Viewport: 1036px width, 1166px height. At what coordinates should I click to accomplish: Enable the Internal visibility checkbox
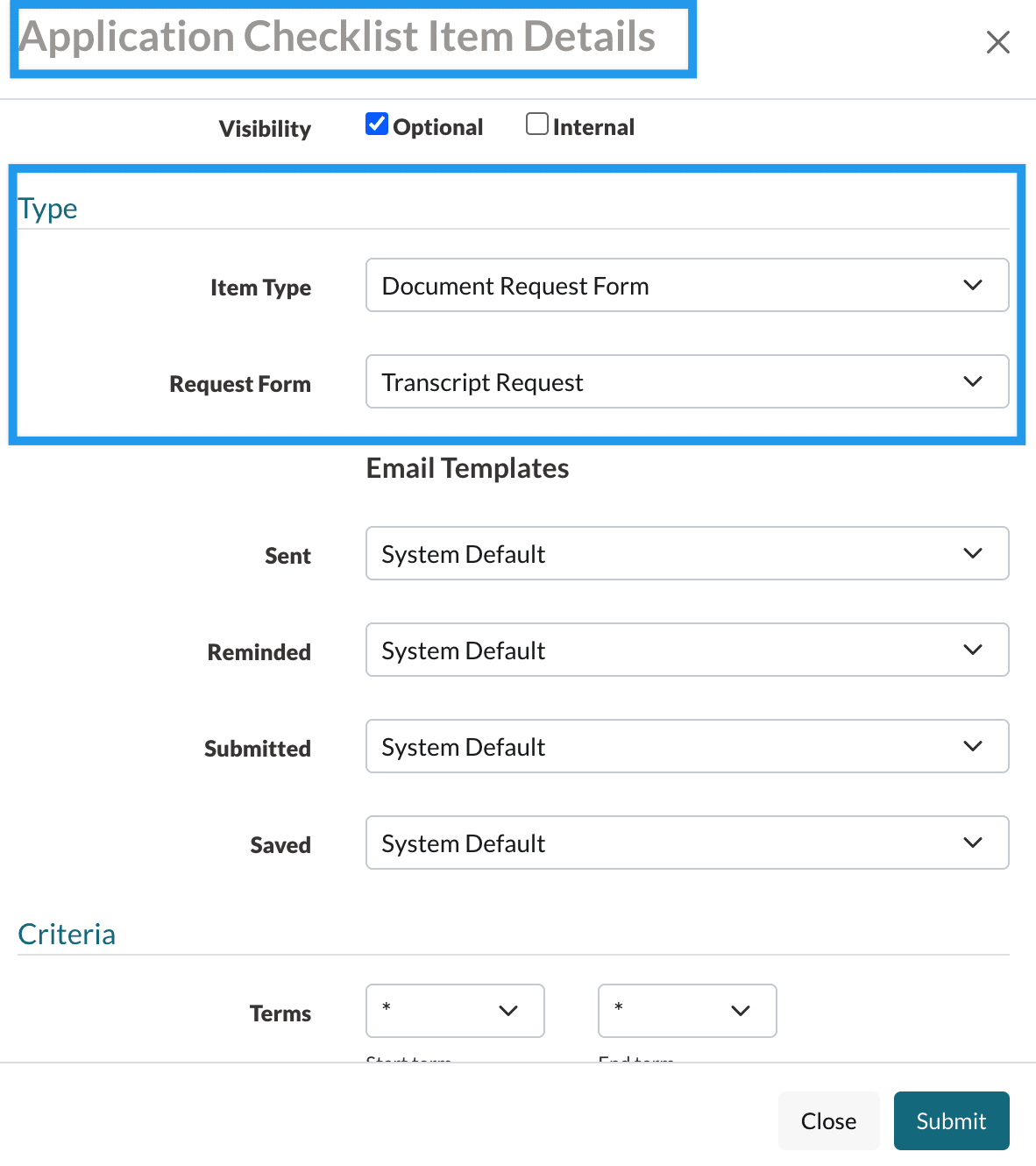pos(537,124)
